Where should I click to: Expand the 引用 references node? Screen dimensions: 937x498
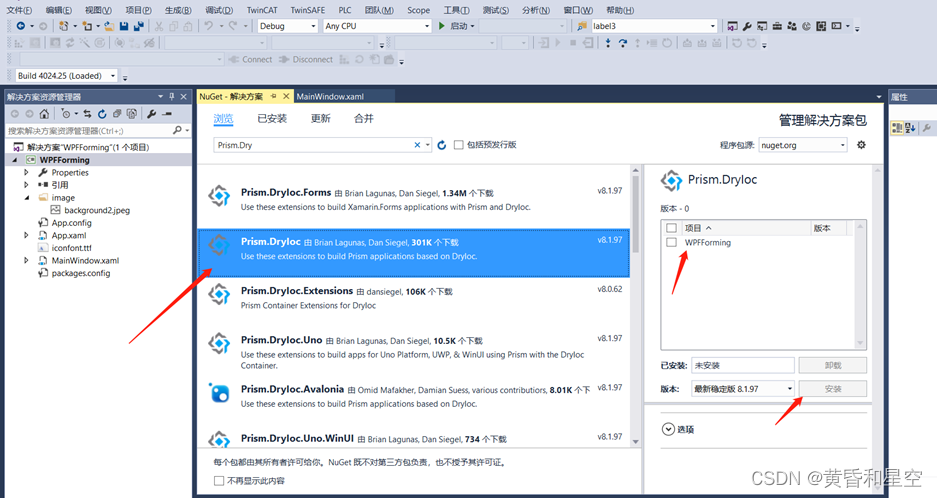[x=26, y=185]
